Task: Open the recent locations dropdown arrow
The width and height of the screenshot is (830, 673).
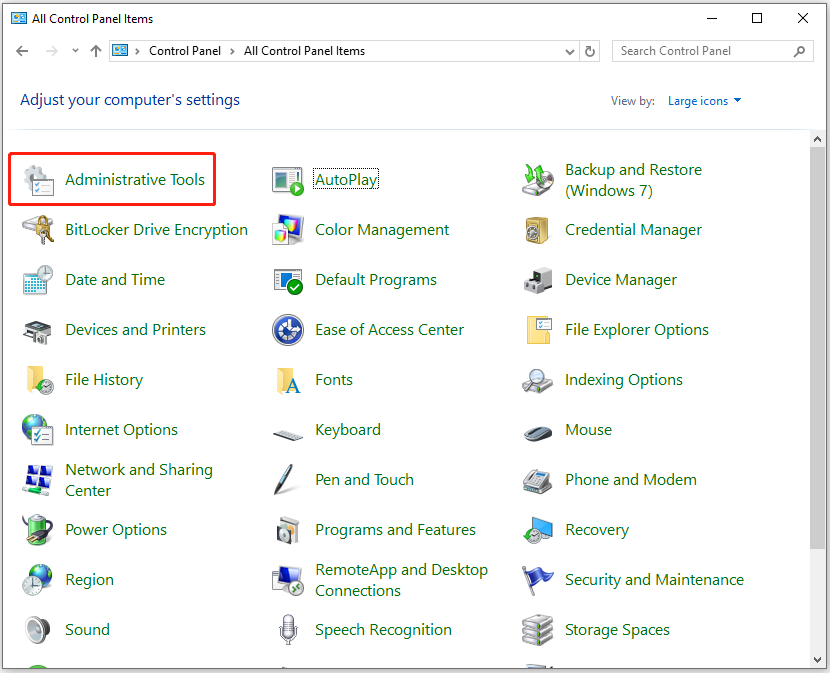Action: (x=75, y=51)
